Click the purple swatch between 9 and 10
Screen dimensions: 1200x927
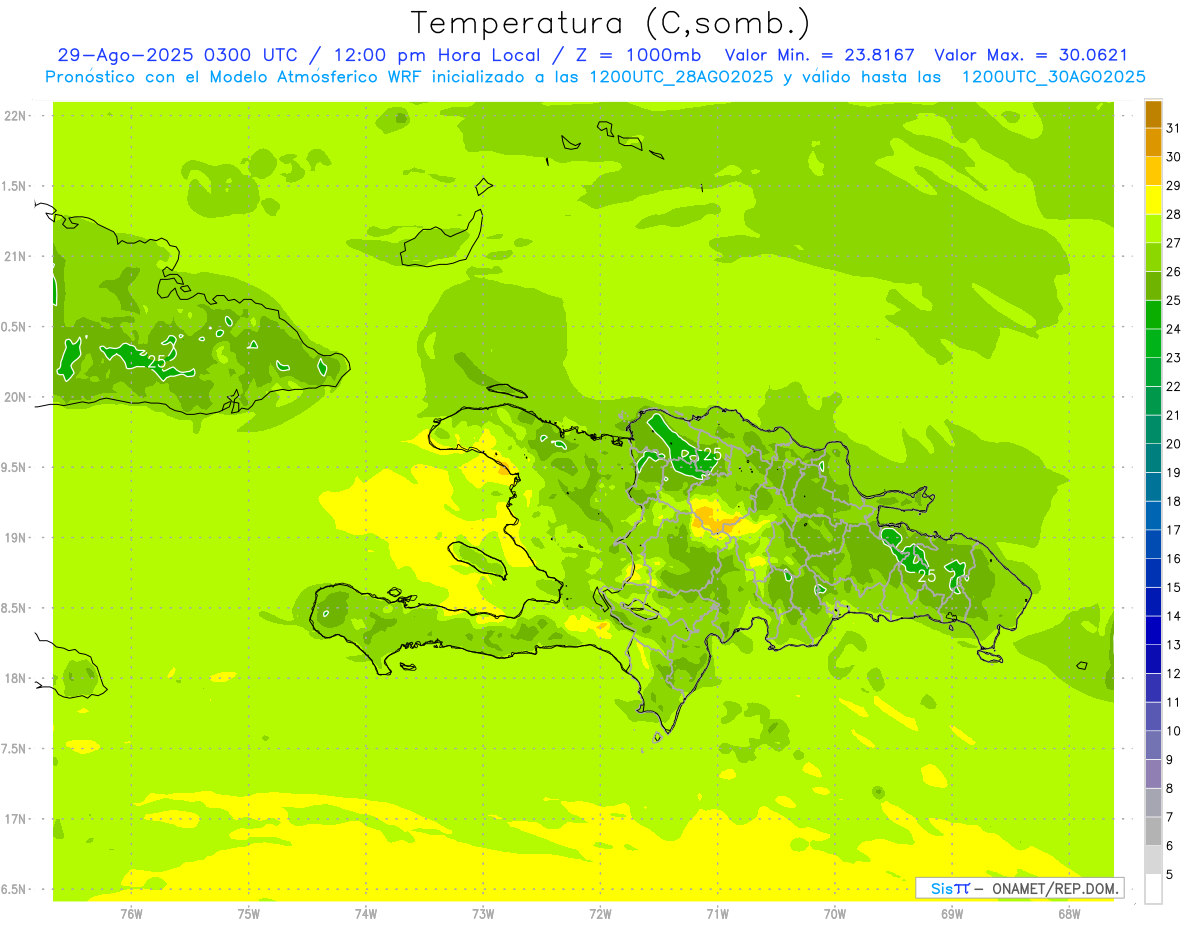click(1153, 745)
